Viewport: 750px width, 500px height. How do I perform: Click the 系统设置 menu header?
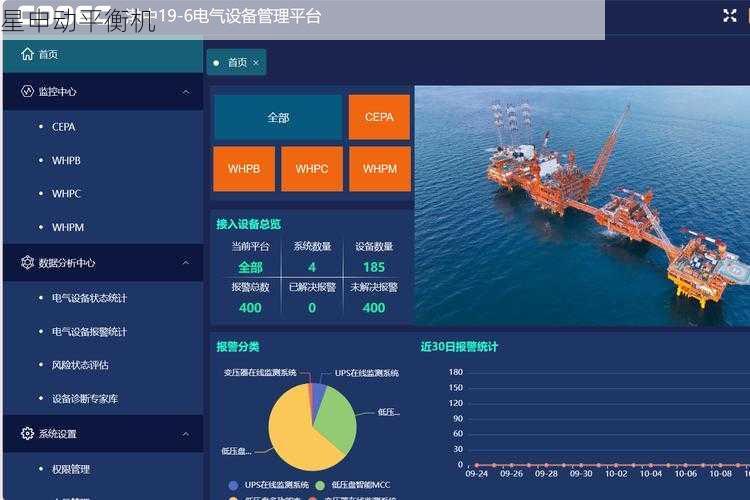coord(103,434)
